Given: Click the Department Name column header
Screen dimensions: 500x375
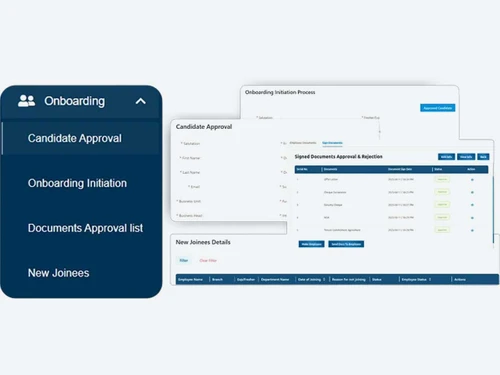Looking at the screenshot, I should (x=275, y=279).
